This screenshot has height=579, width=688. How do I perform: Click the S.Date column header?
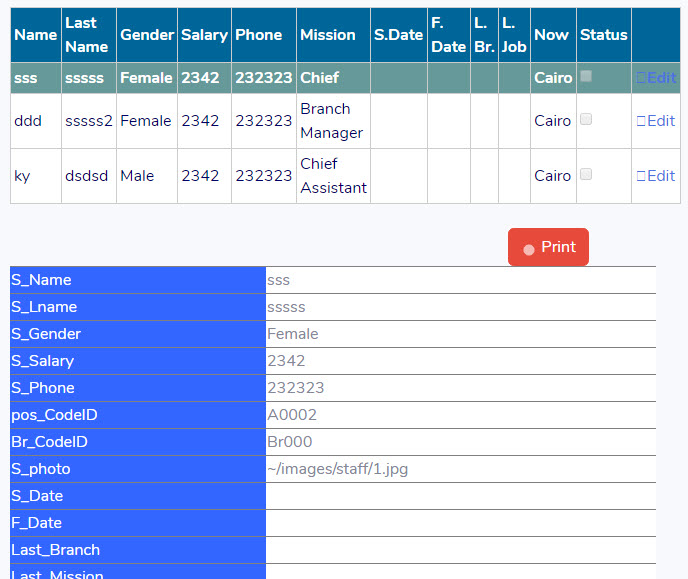tap(398, 35)
